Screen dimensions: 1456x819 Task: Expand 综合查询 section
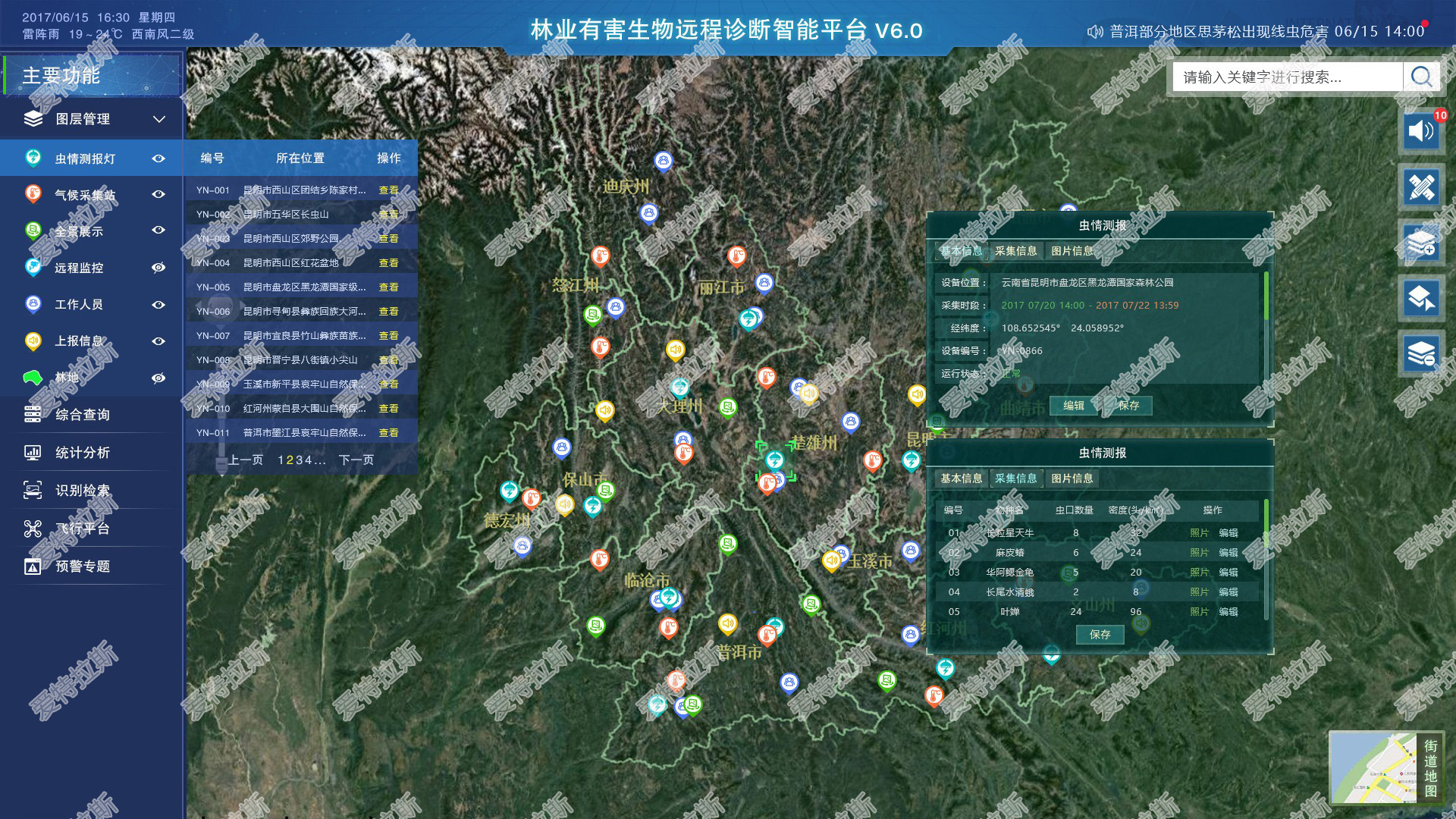[x=82, y=415]
